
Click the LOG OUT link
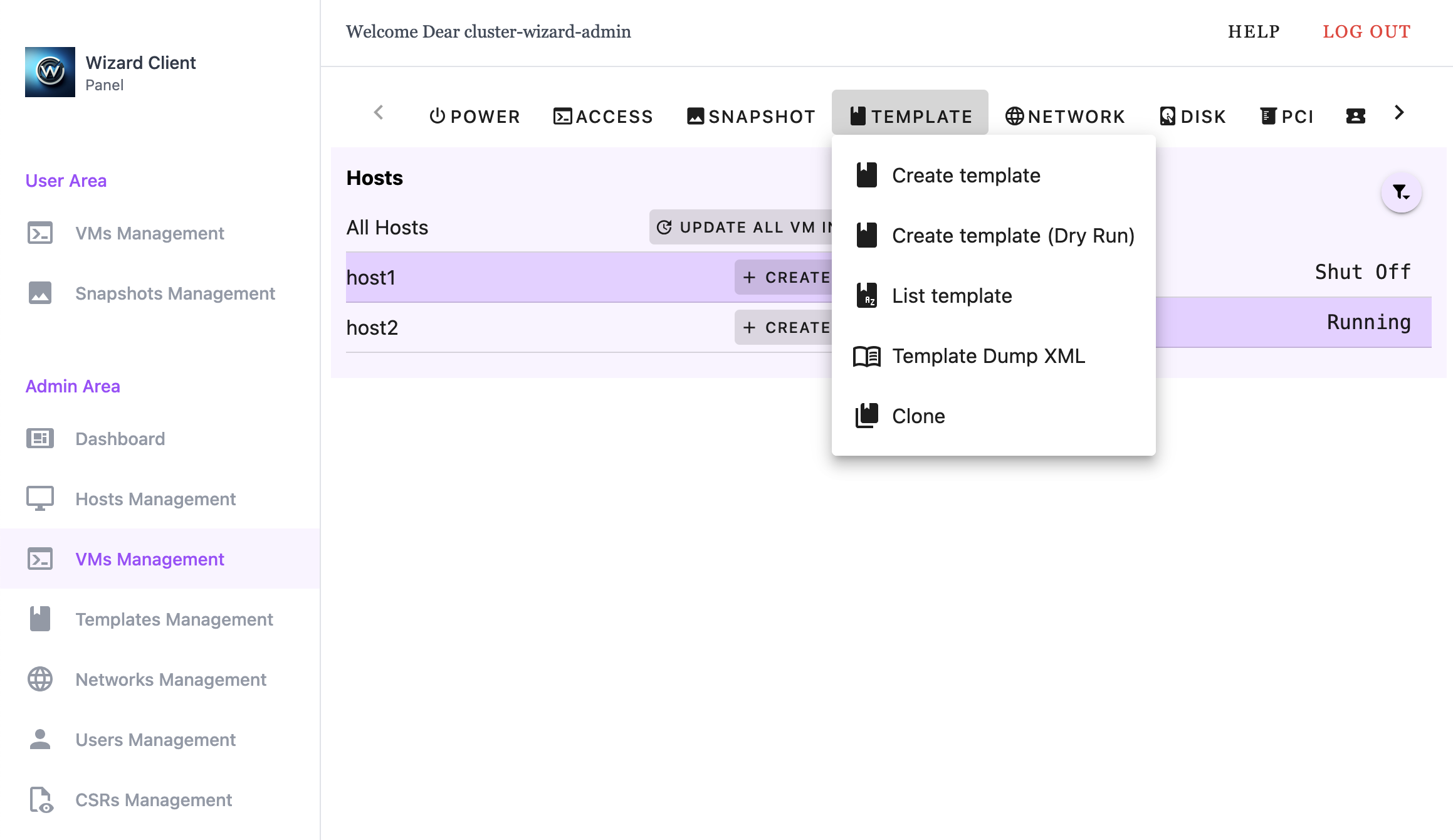tap(1366, 31)
